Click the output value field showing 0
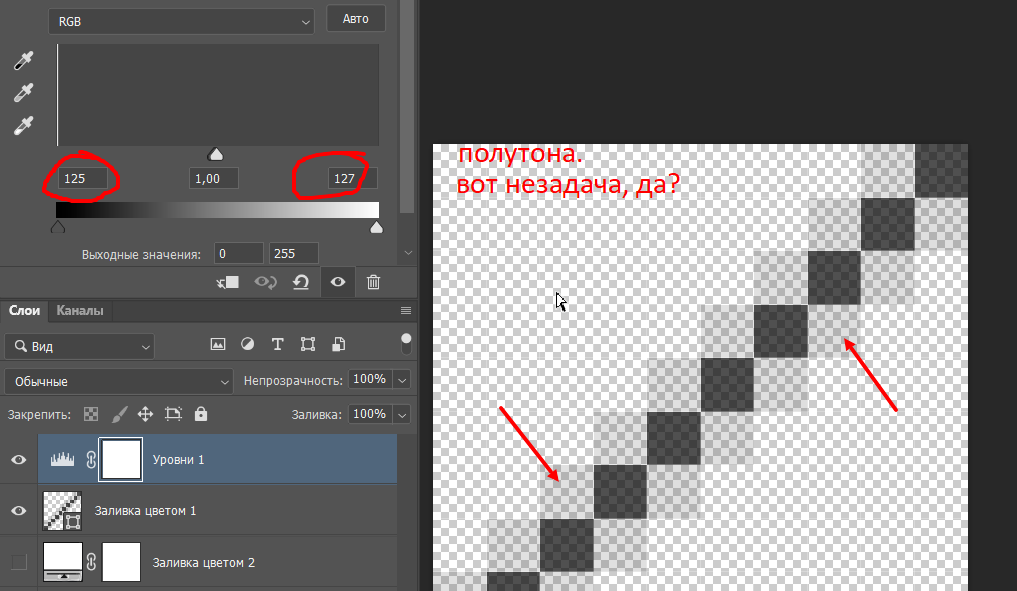The image size is (1017, 591). pos(239,254)
